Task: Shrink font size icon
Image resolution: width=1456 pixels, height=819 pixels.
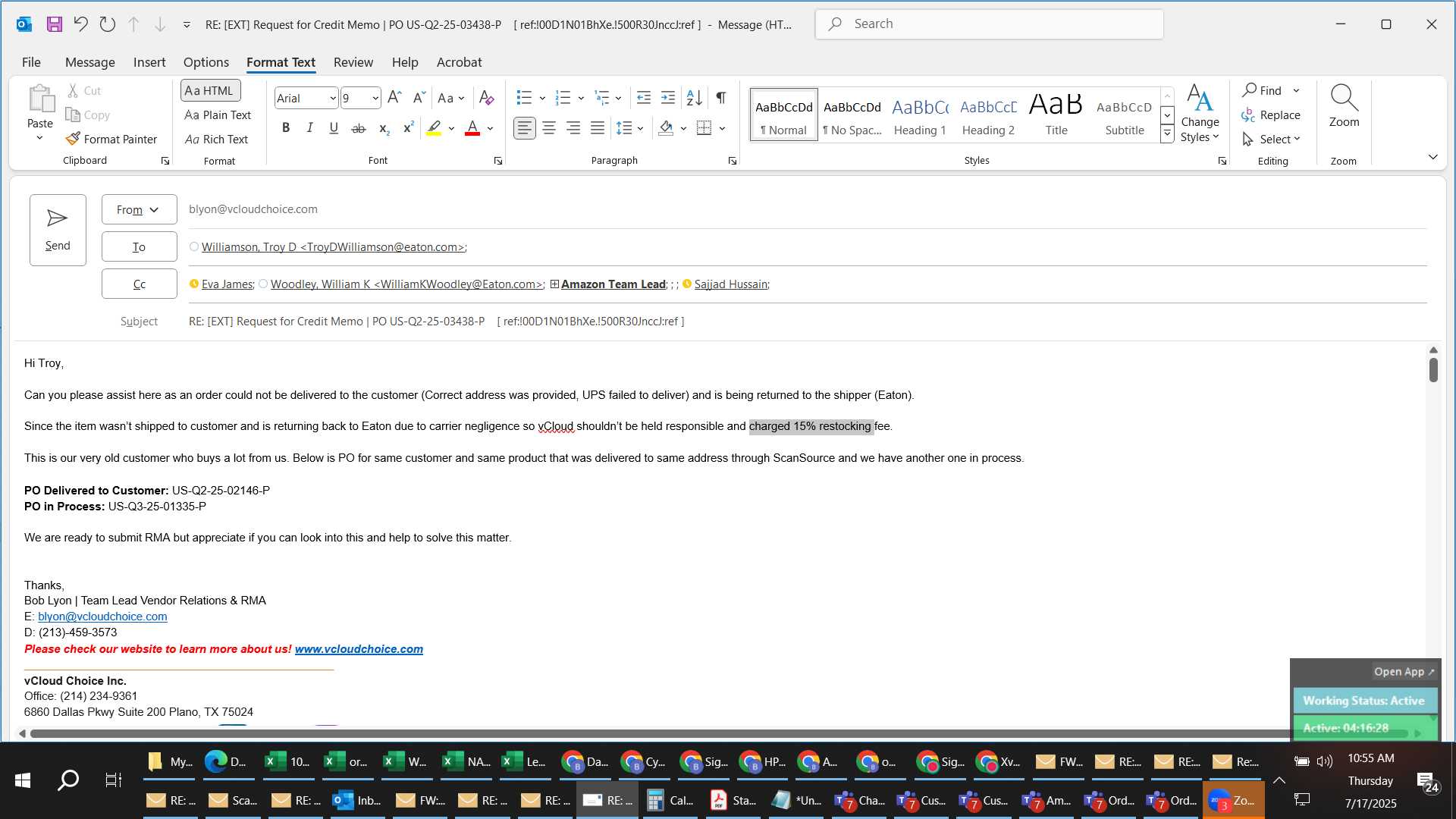Action: tap(419, 97)
